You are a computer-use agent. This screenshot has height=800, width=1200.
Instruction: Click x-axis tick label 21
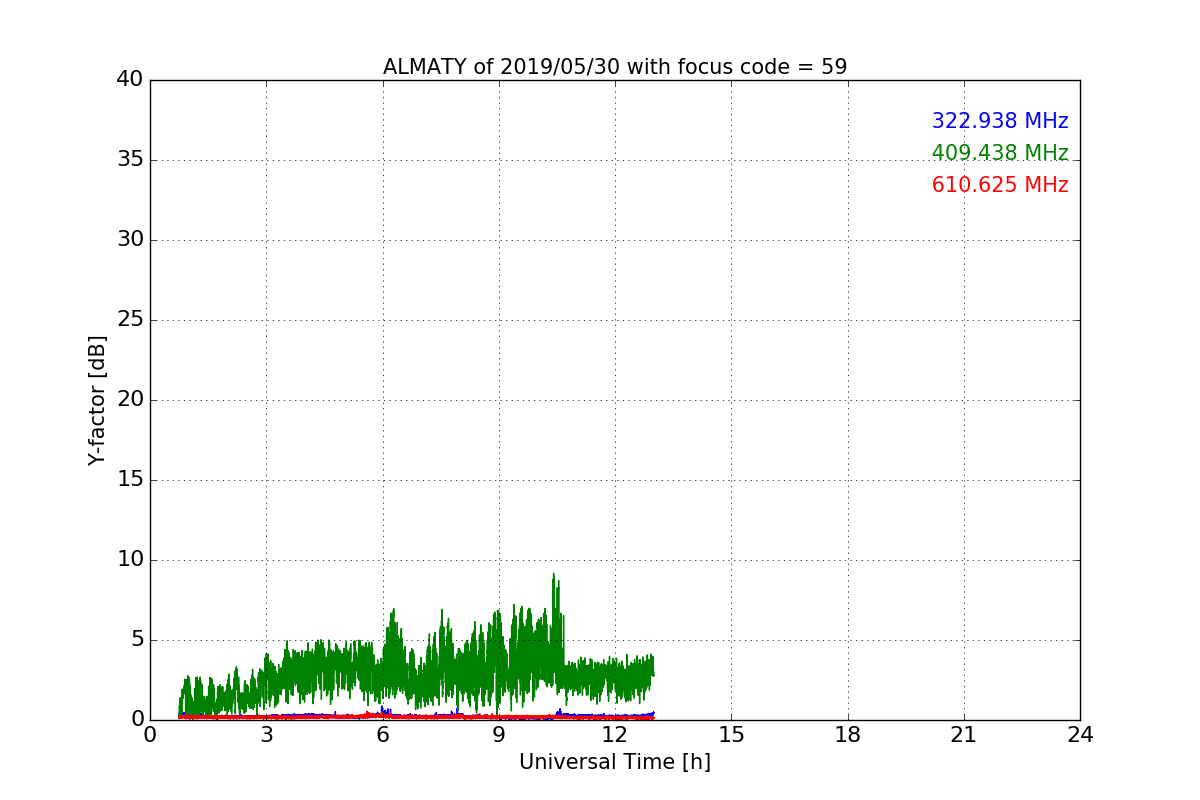[964, 735]
